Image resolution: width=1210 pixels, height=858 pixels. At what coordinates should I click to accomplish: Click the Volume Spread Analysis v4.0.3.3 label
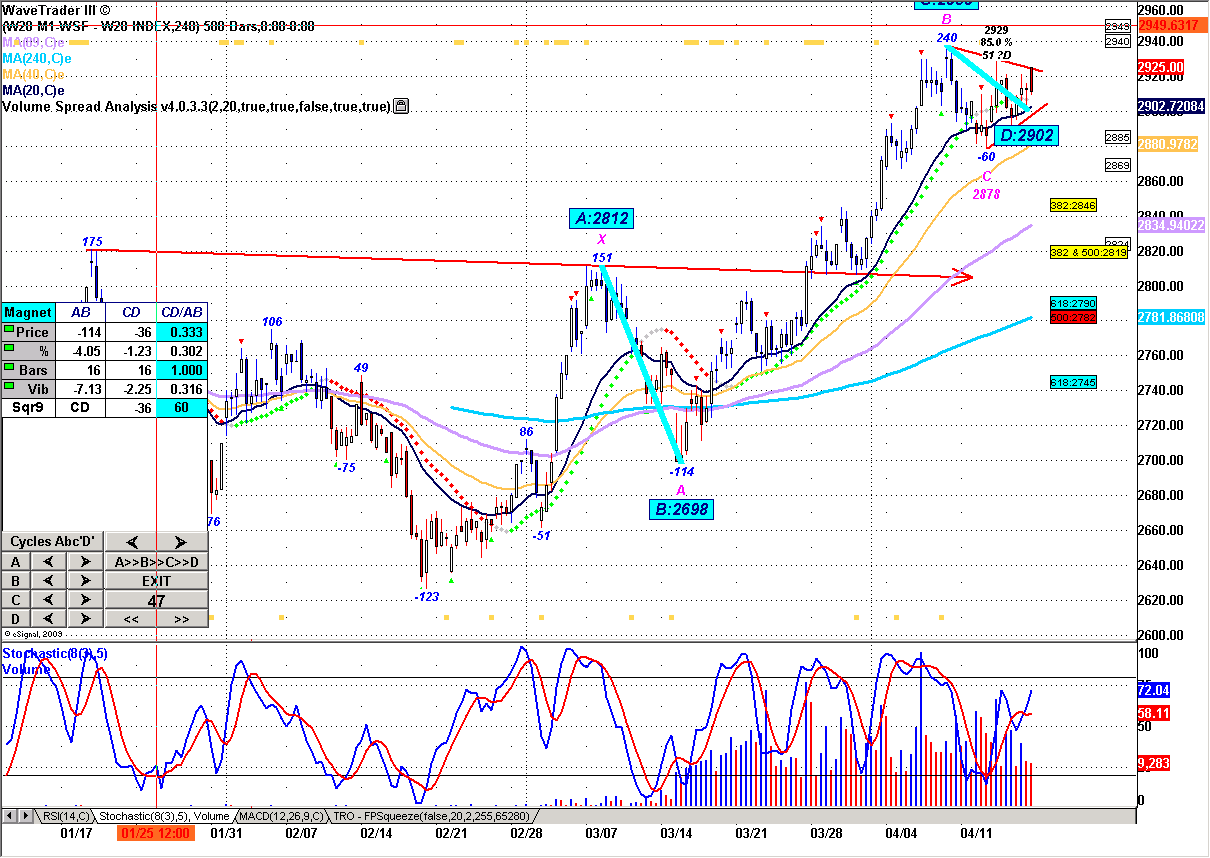tap(197, 106)
